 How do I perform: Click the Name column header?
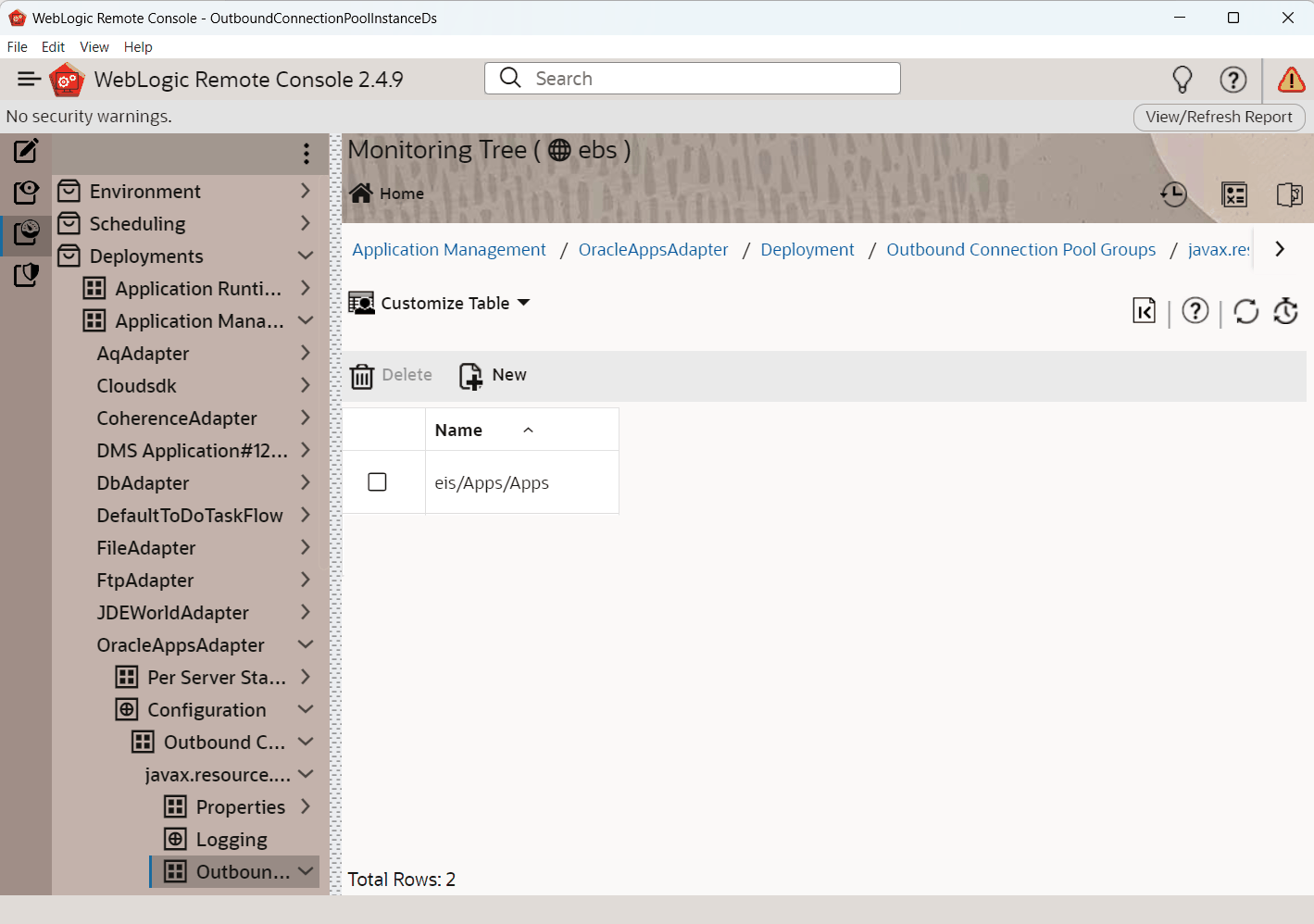[x=458, y=431]
